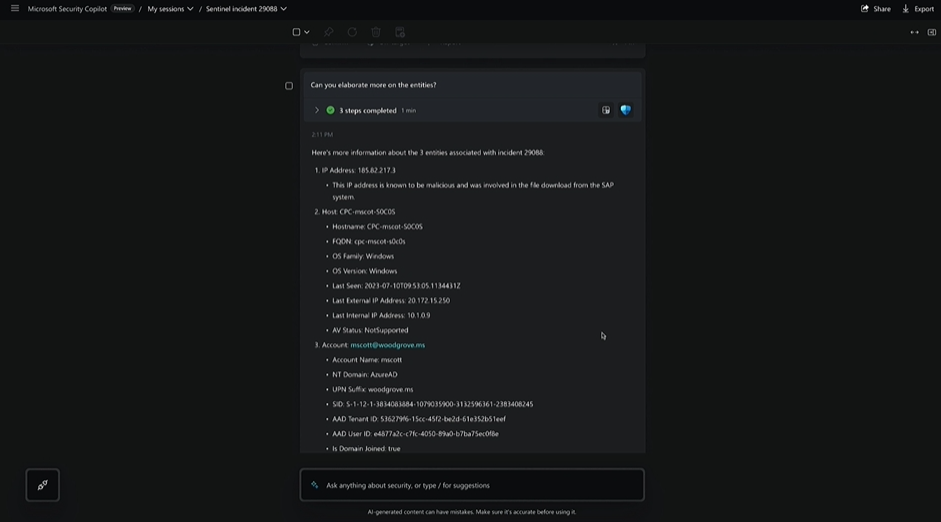
Task: Open the dropdown arrow beside the select-all checkbox
Action: tap(307, 32)
